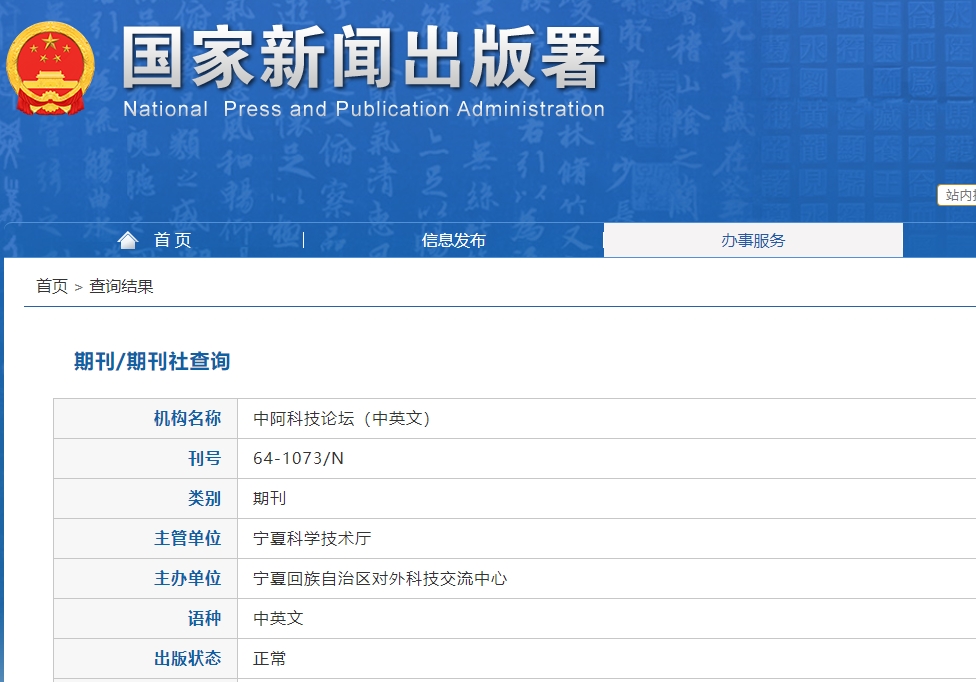Click the 正常 publication status value
976x682 pixels.
[270, 658]
